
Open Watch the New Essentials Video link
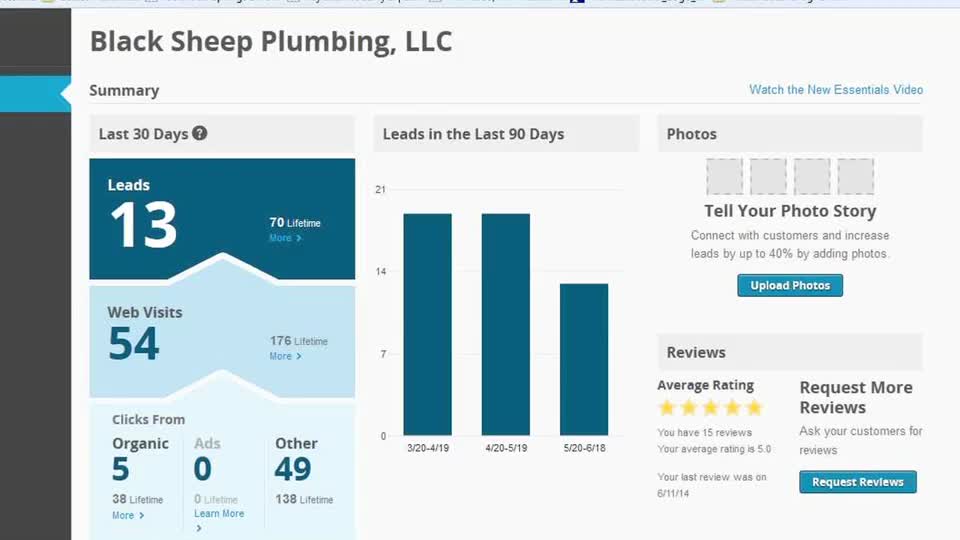[836, 90]
